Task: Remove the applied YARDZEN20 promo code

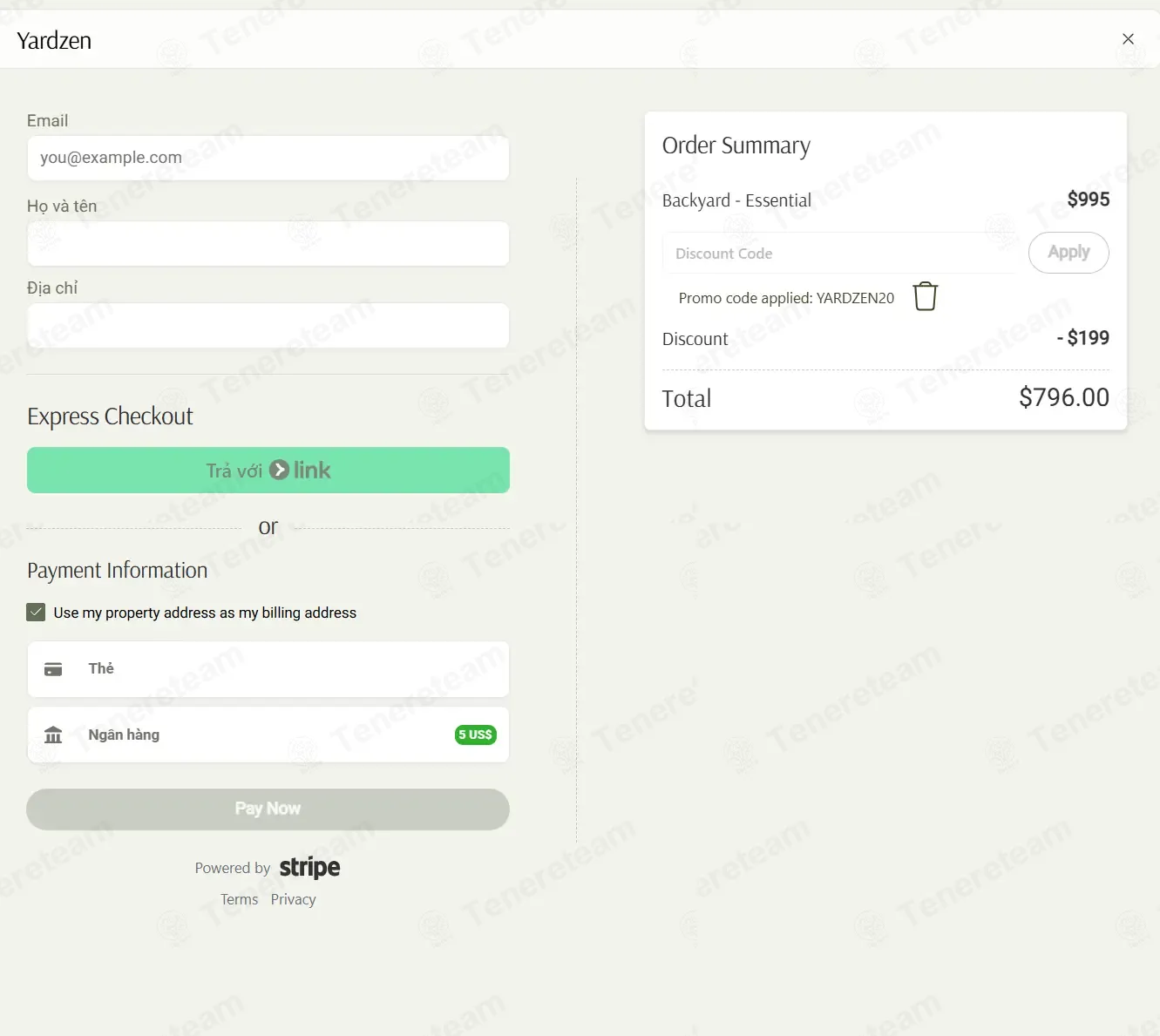Action: [x=925, y=297]
